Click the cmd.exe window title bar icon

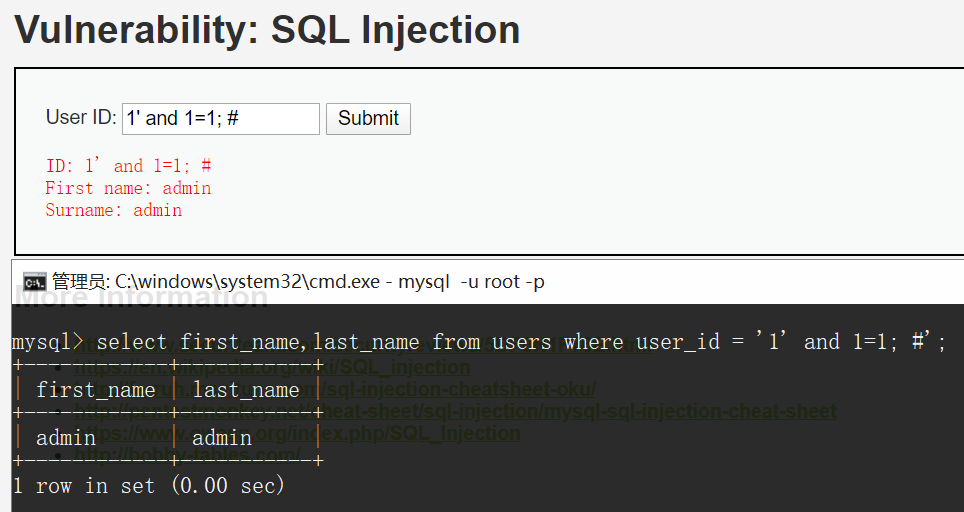[34, 282]
